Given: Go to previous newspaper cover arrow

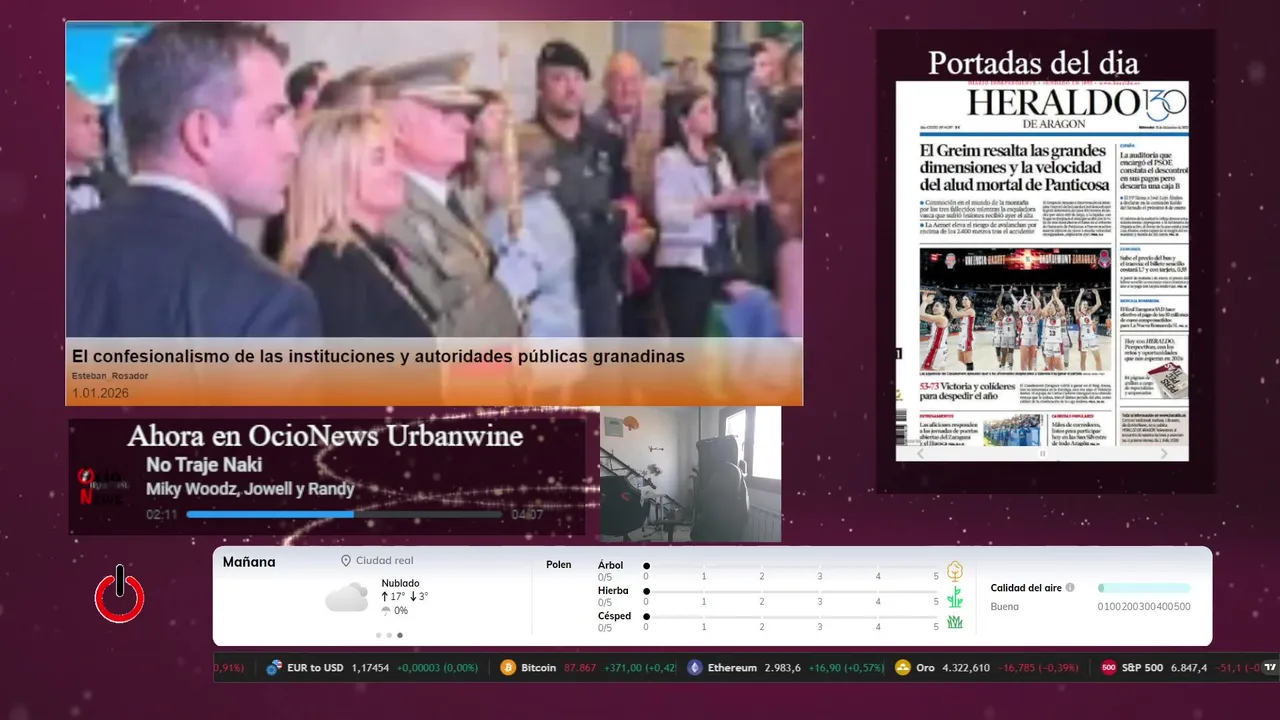Looking at the screenshot, I should pyautogui.click(x=921, y=453).
